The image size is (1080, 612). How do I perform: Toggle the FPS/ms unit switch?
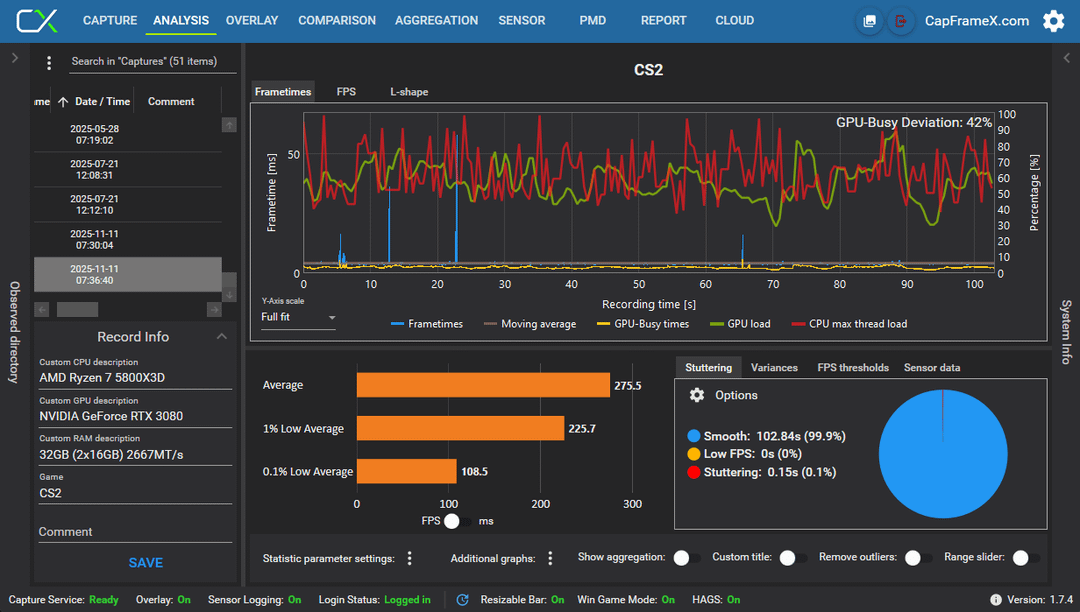(457, 521)
